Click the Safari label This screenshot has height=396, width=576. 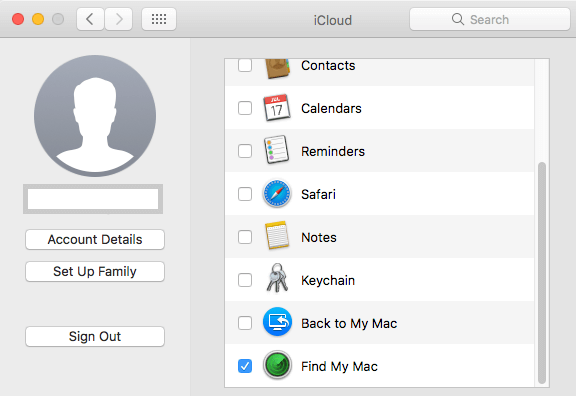318,194
